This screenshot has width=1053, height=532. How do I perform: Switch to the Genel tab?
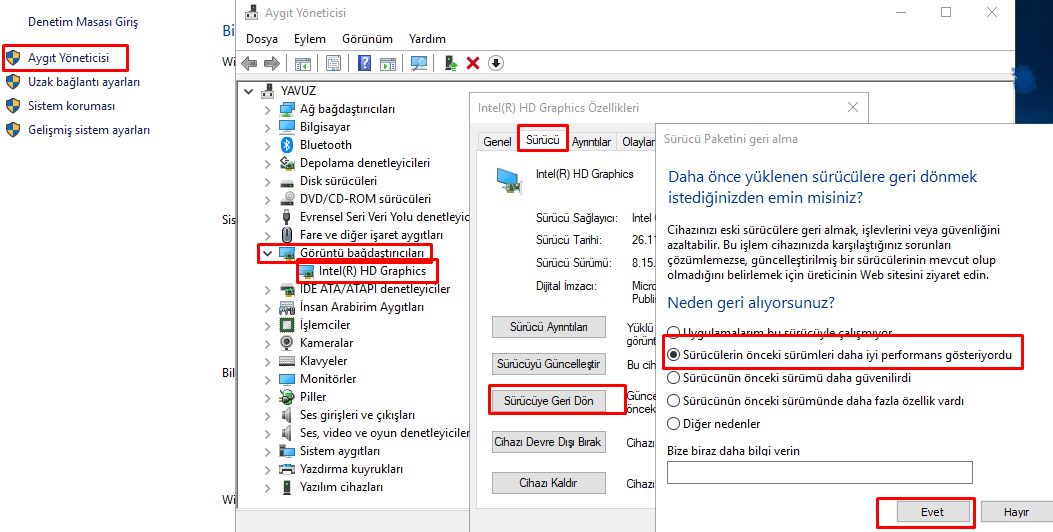point(497,142)
